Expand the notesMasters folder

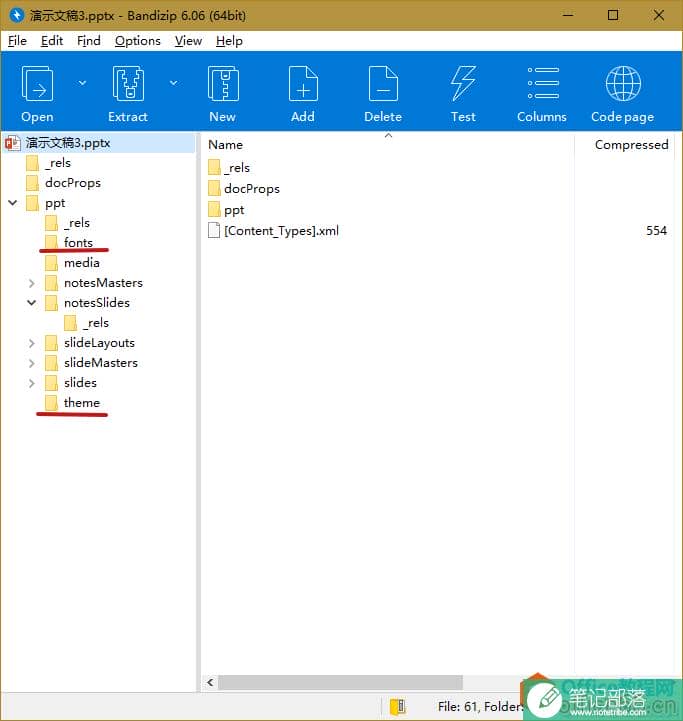tap(31, 283)
